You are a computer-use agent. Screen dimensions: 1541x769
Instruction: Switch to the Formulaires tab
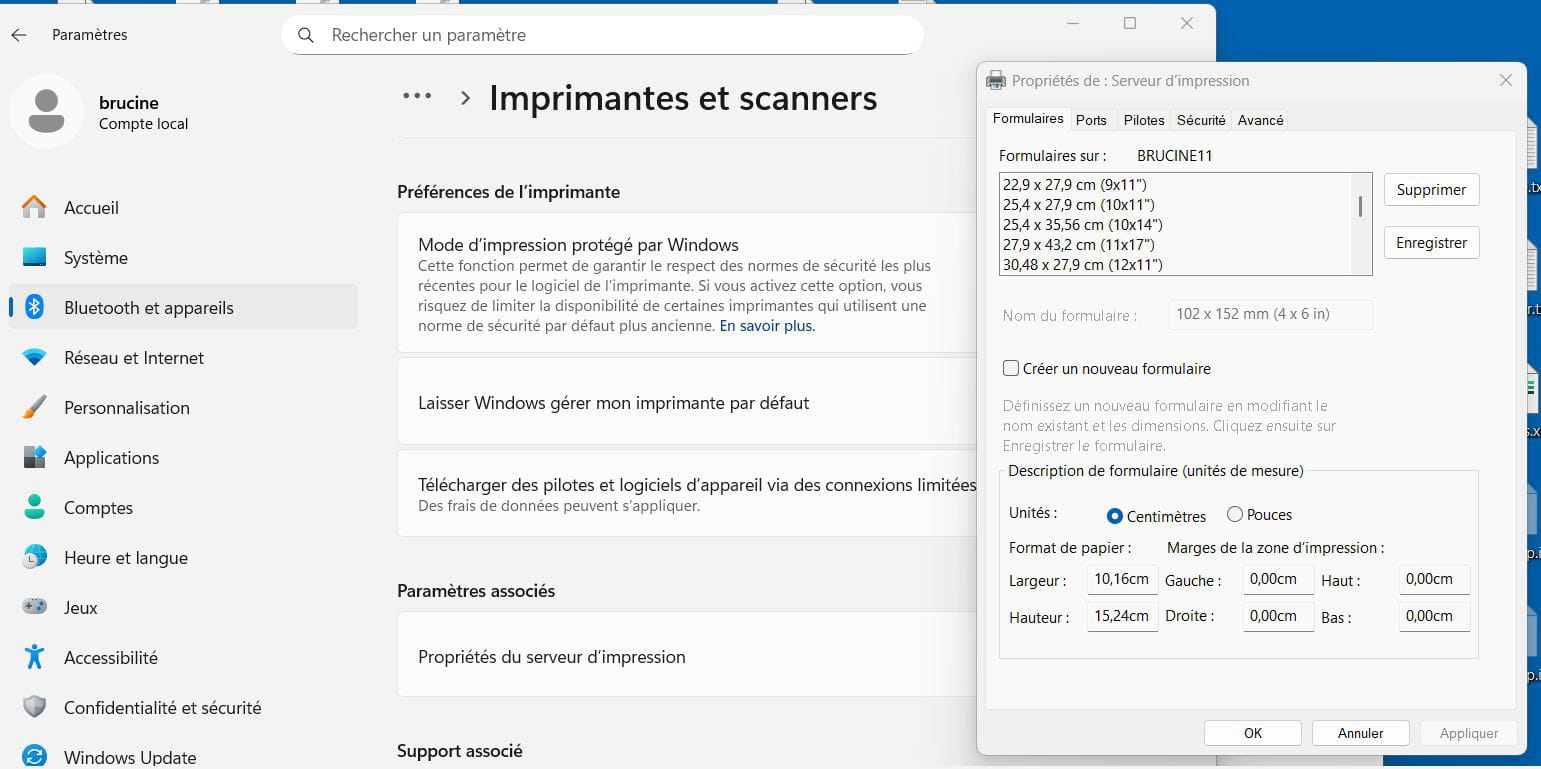pyautogui.click(x=1028, y=119)
